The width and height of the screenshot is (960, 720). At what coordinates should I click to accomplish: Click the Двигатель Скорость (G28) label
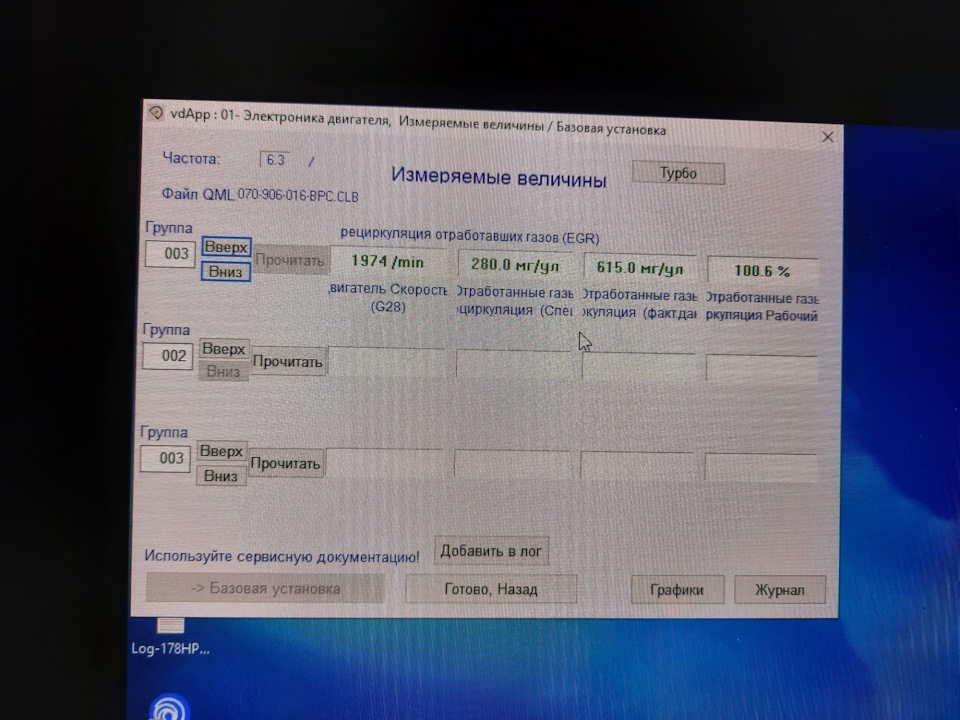pos(388,298)
